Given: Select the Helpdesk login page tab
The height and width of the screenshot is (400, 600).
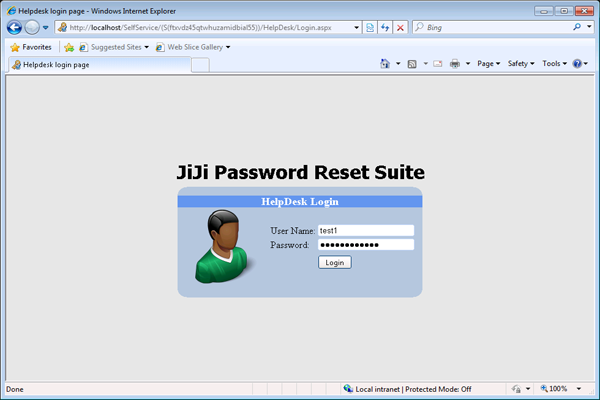Looking at the screenshot, I should pos(99,65).
